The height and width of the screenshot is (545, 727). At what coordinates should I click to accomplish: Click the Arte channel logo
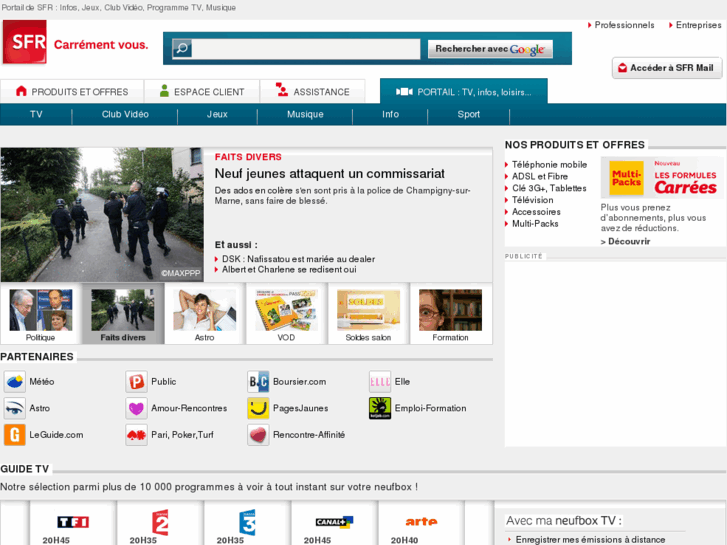click(421, 522)
